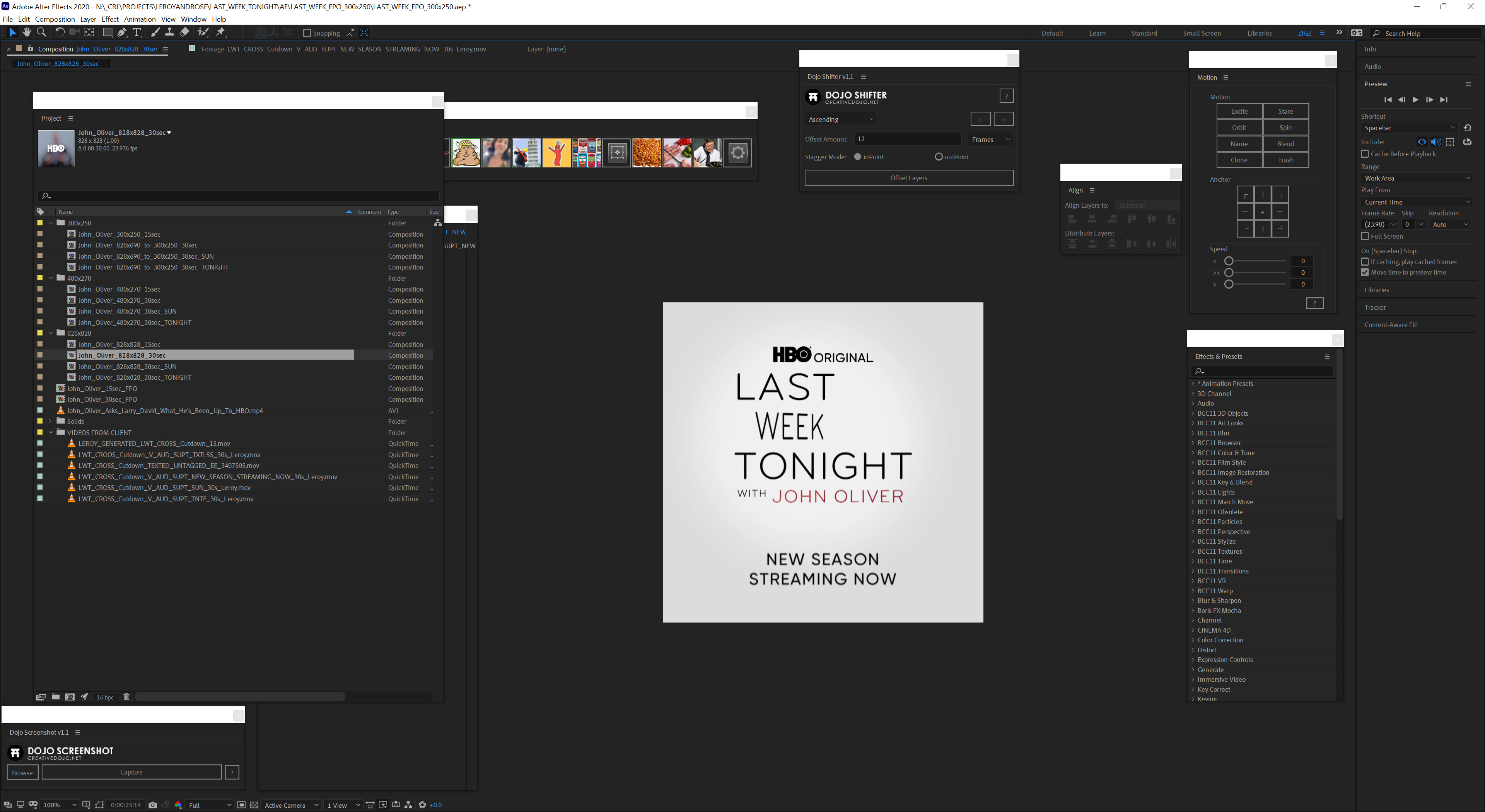
Task: Switch to the Small Screen workspace
Action: (x=1202, y=33)
